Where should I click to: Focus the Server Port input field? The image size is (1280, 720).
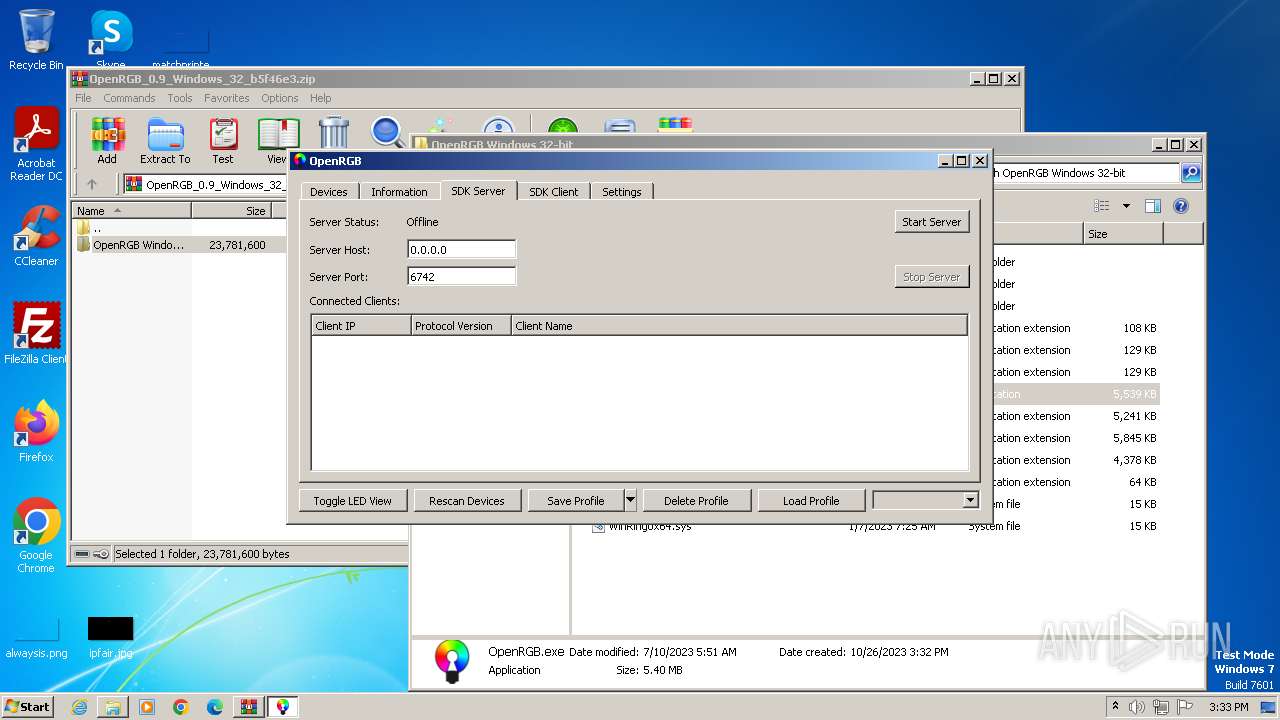462,277
